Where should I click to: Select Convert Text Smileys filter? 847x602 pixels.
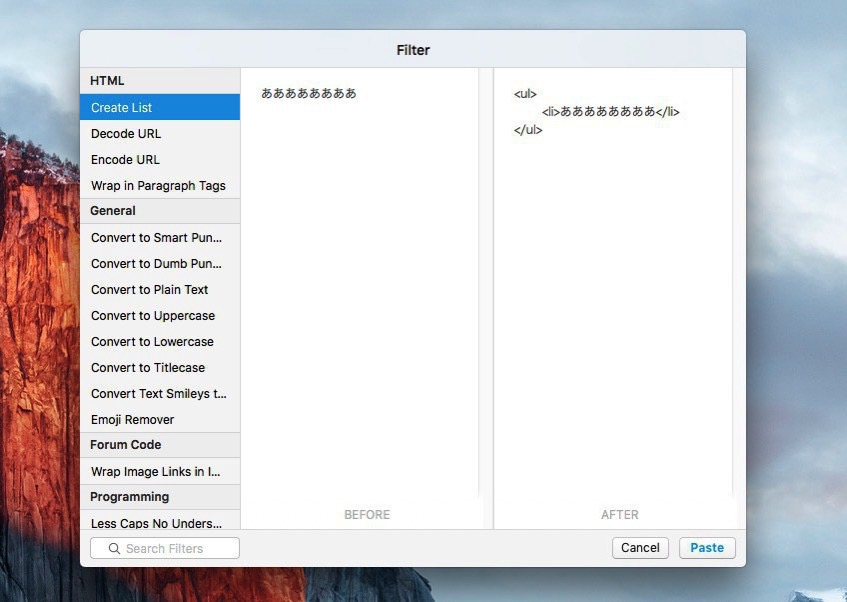click(160, 393)
